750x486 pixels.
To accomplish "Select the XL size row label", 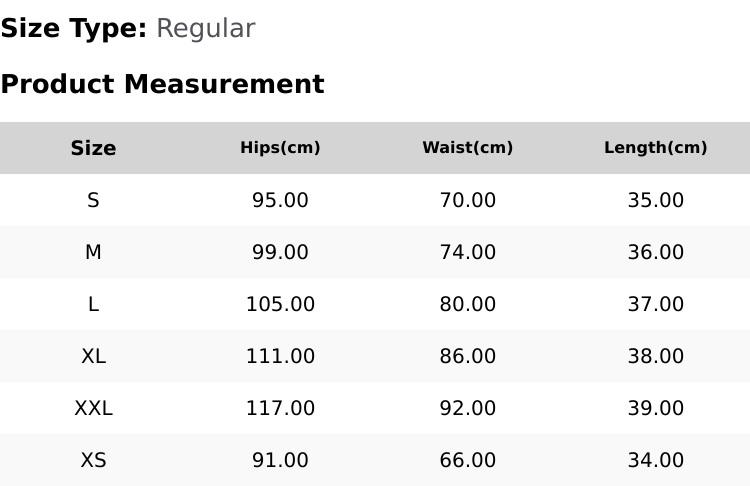I will (x=93, y=356).
